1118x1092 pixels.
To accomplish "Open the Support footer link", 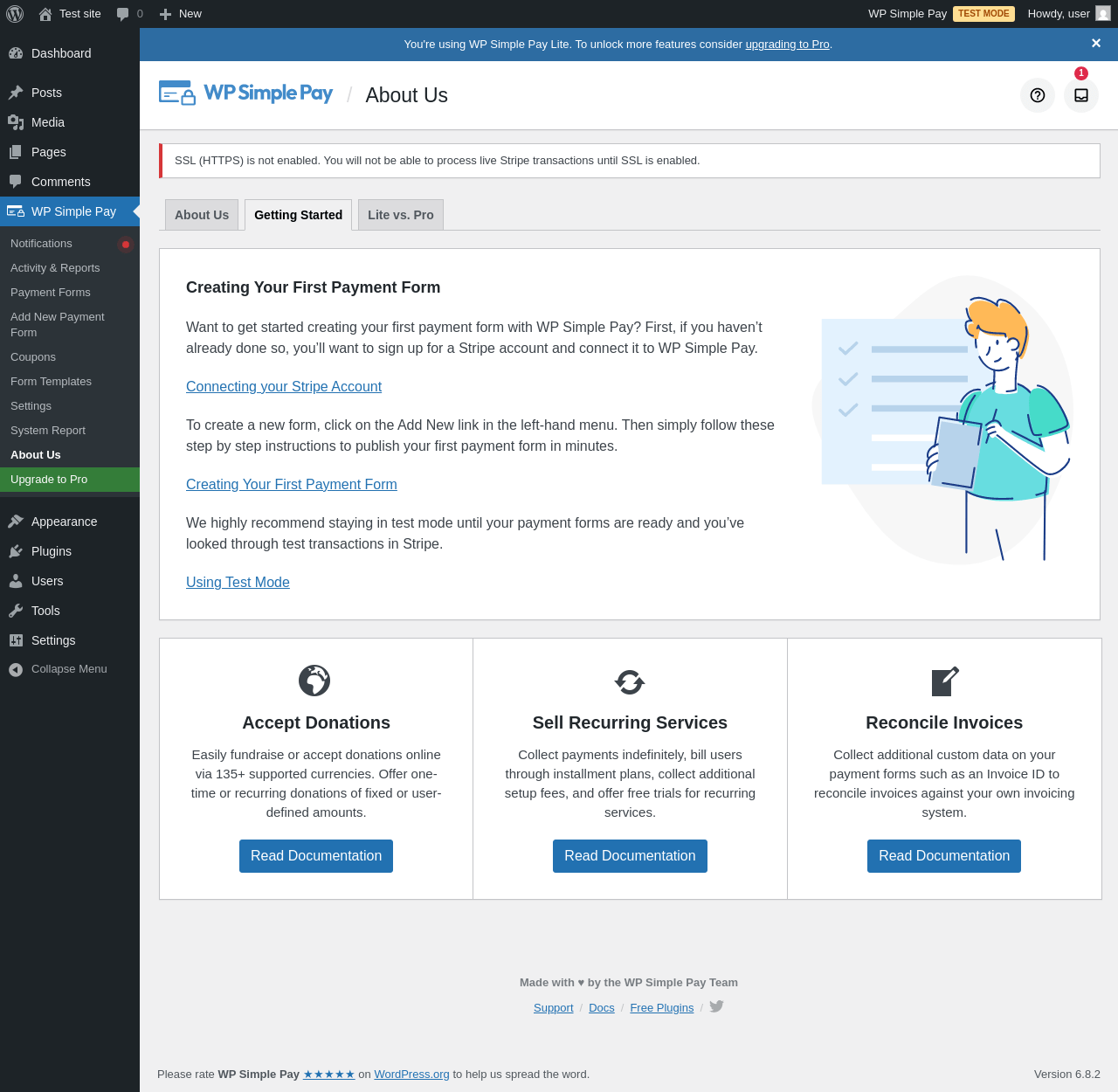I will point(554,1008).
